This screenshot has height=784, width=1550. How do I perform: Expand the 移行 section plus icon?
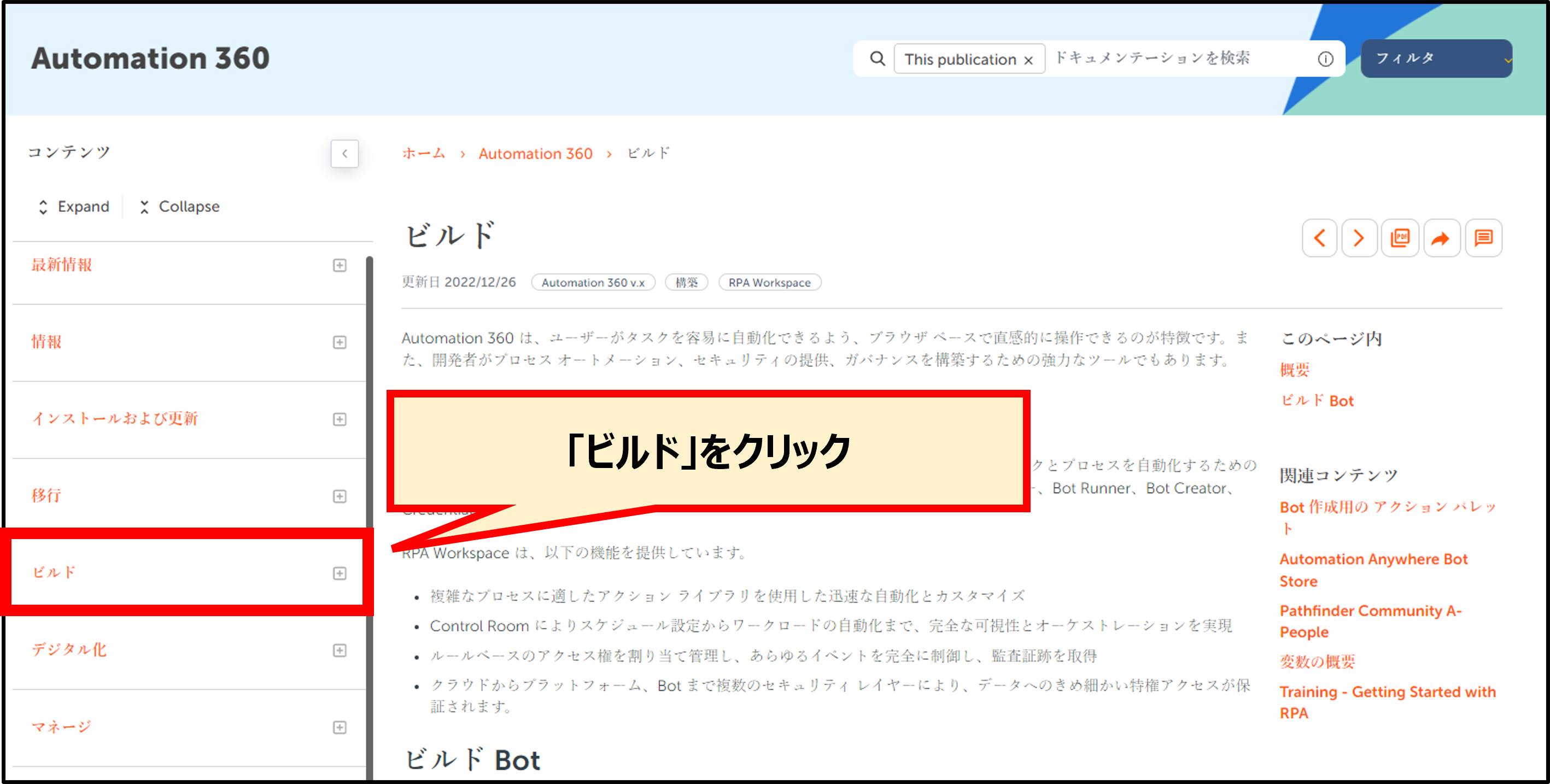340,496
